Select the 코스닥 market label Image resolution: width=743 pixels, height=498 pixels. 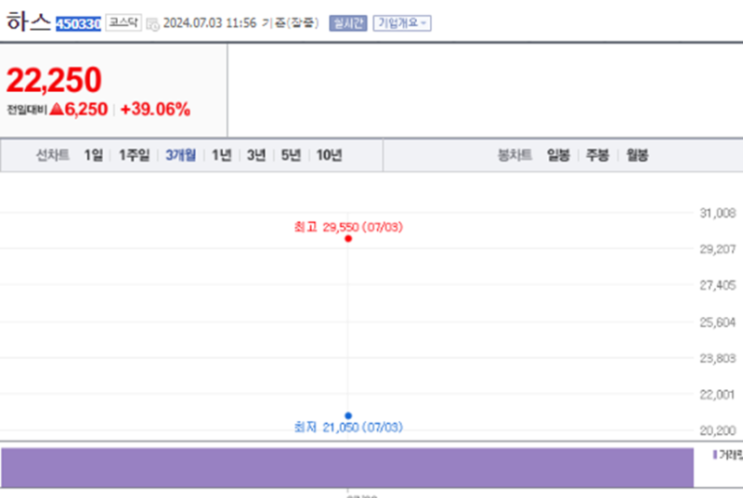point(124,22)
